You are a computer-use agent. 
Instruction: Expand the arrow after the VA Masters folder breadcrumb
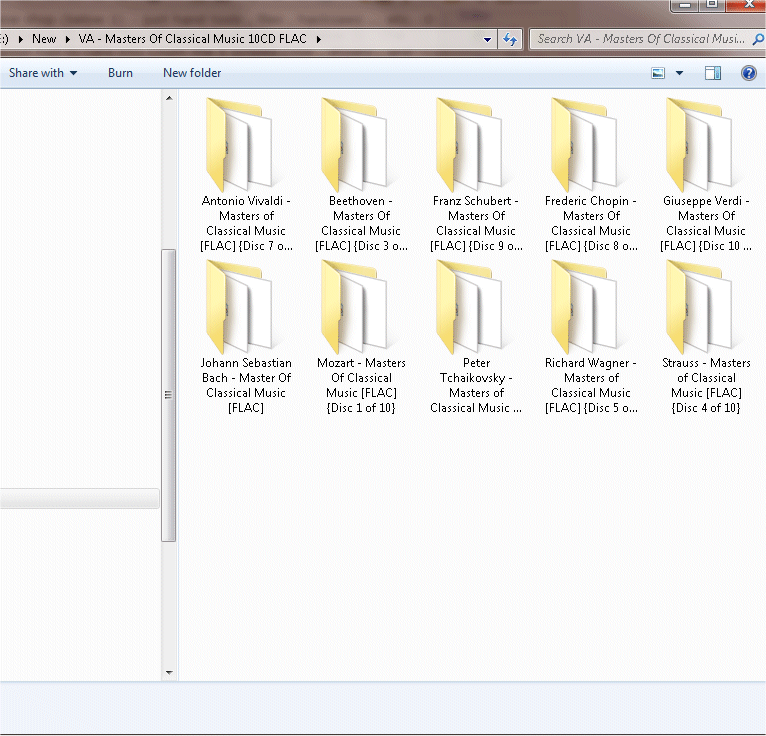[319, 39]
